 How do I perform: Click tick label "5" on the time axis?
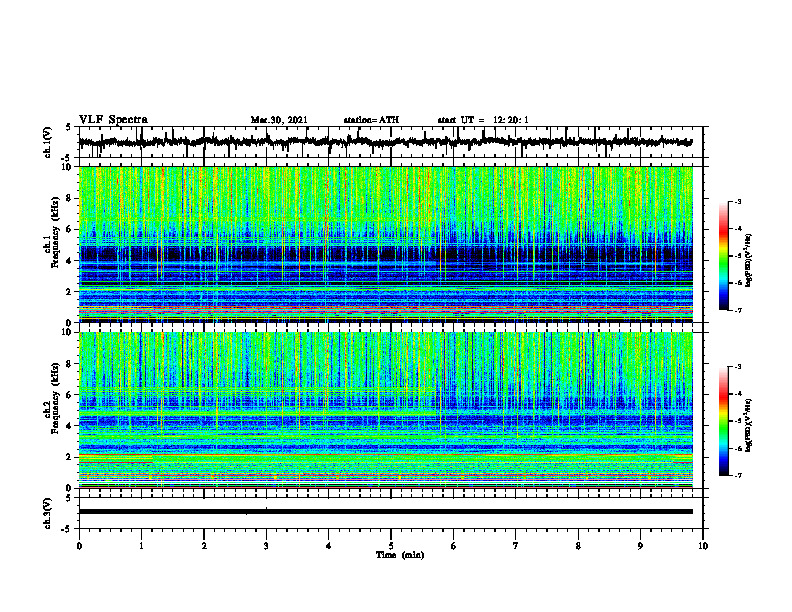(x=391, y=546)
